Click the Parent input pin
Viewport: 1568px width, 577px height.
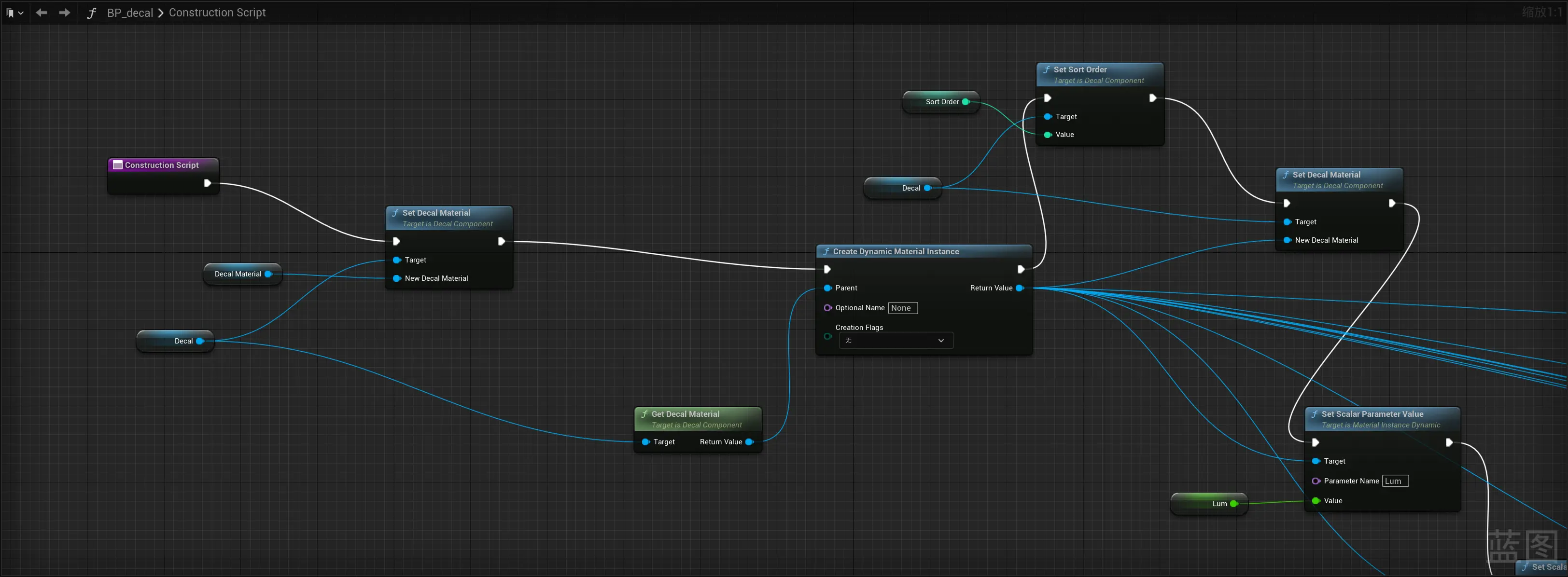click(828, 288)
